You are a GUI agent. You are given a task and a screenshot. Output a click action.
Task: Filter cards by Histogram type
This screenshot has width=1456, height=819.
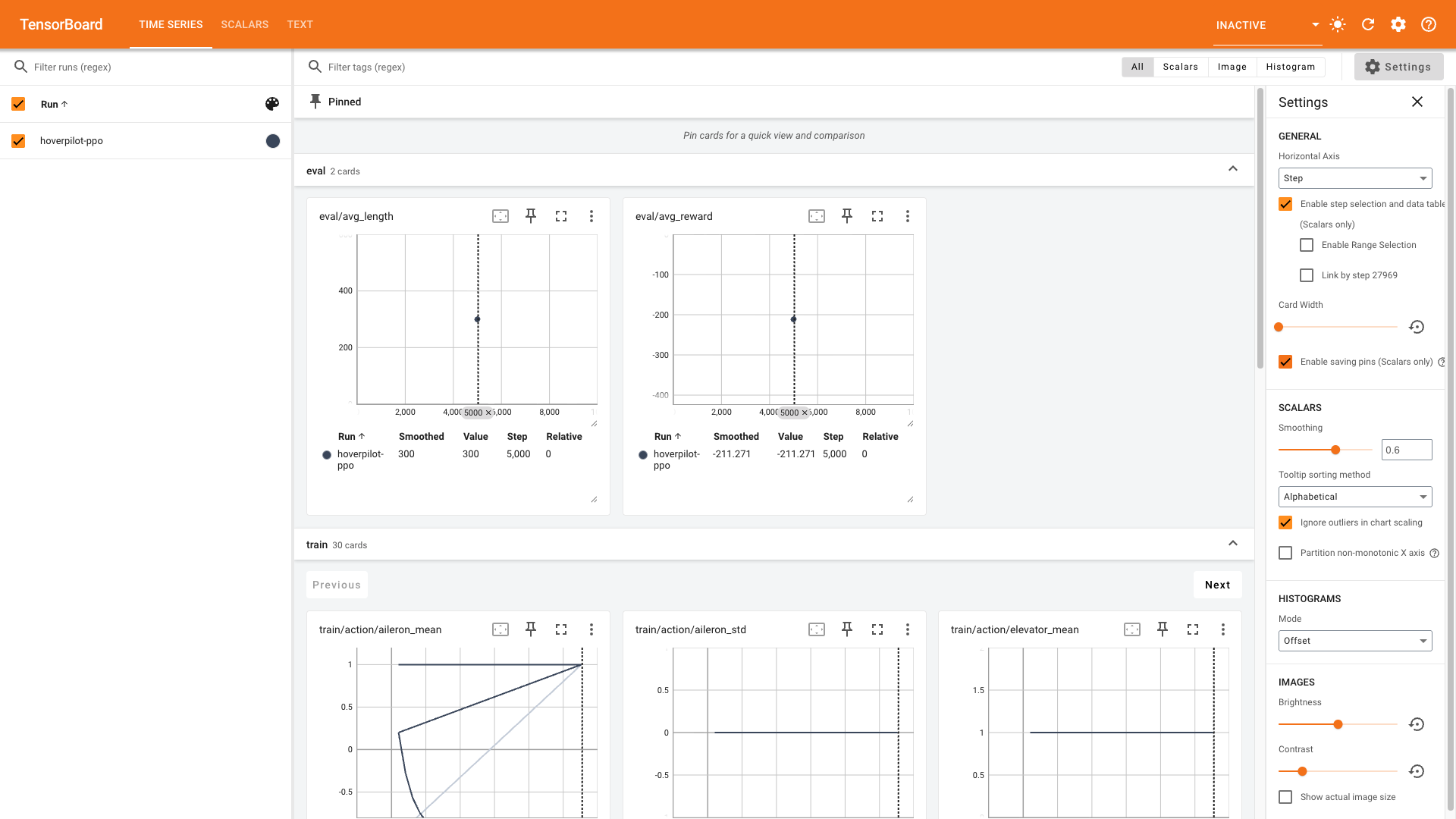pyautogui.click(x=1290, y=67)
